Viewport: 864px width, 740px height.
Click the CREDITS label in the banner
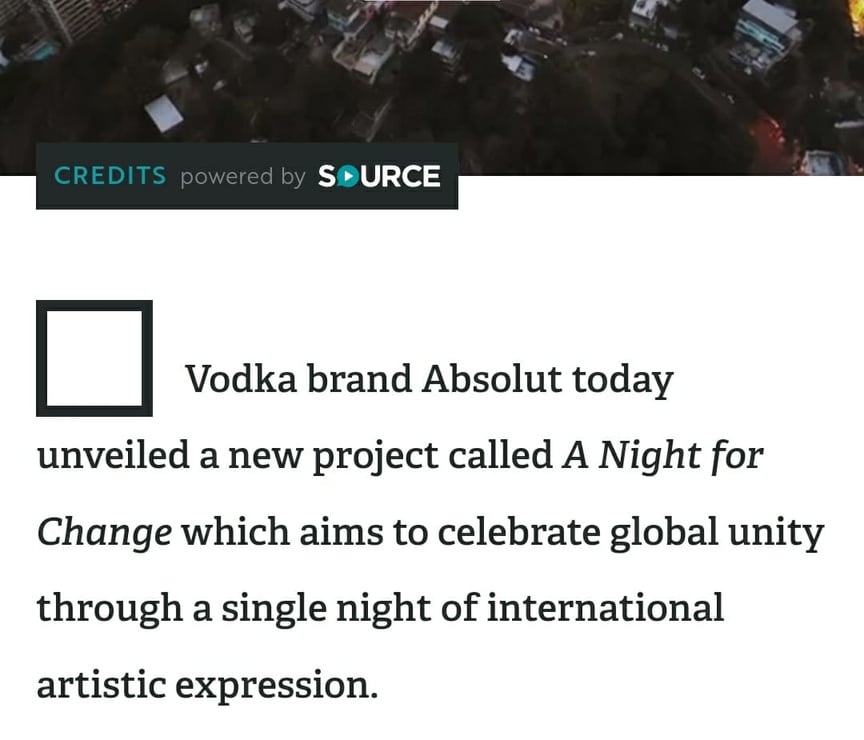point(110,176)
